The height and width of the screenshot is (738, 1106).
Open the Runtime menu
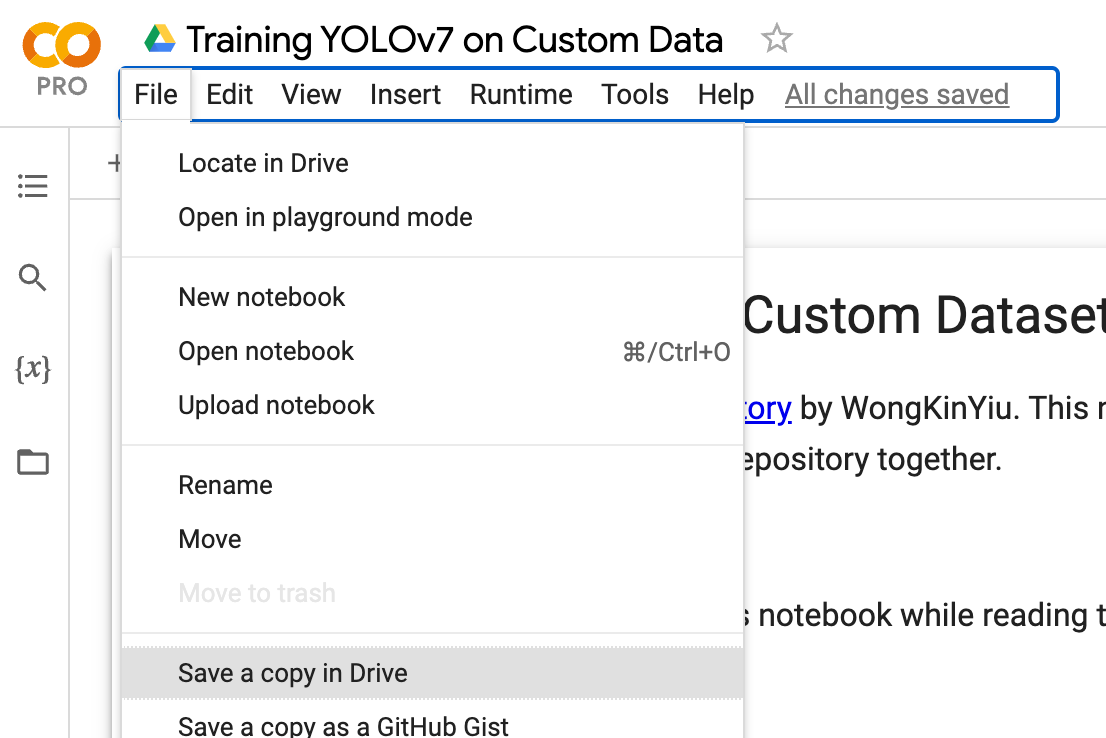[x=520, y=94]
